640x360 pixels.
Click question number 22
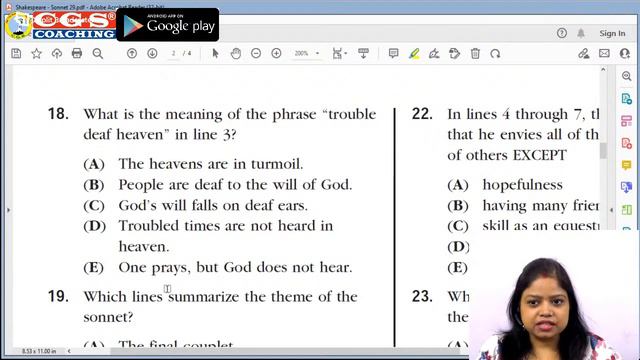(422, 114)
